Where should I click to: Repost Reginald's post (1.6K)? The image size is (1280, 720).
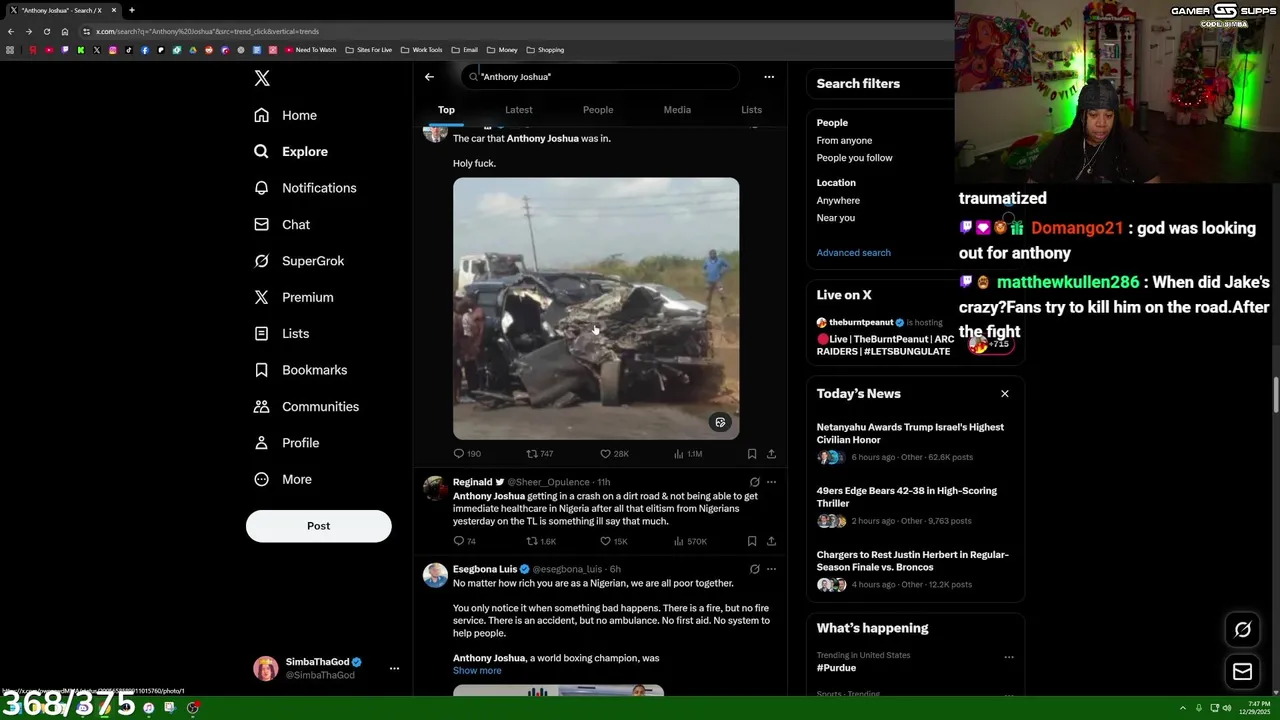click(x=541, y=541)
